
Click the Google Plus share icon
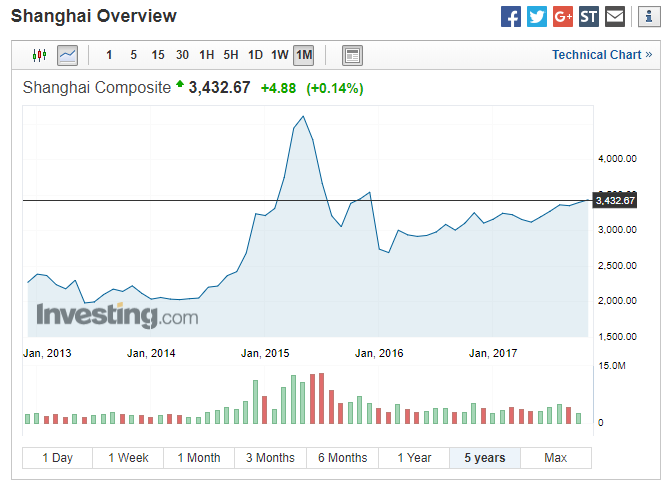click(563, 17)
